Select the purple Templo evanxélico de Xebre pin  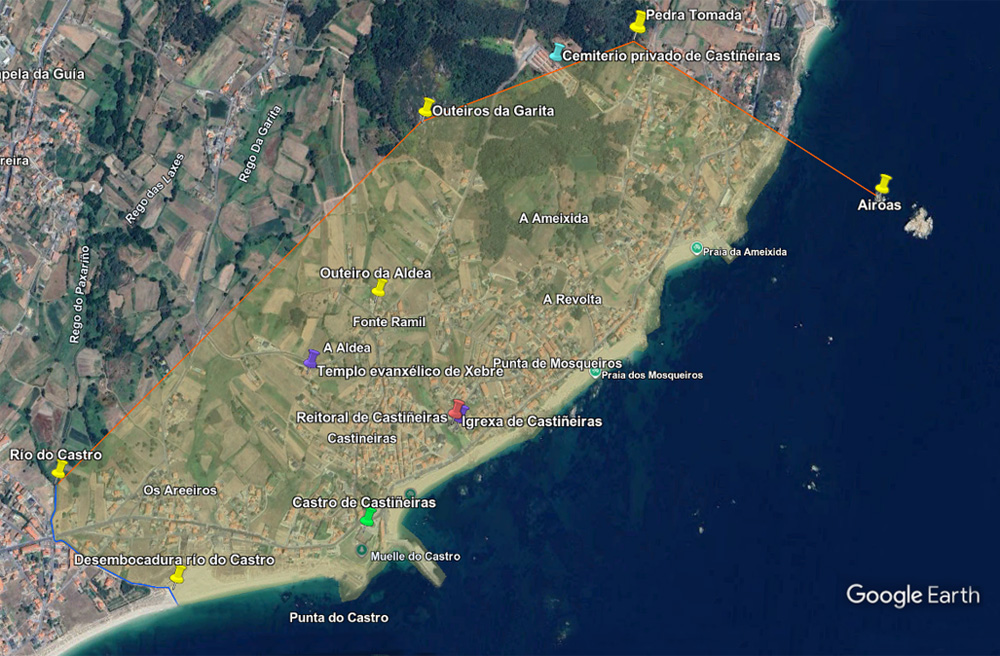click(312, 358)
